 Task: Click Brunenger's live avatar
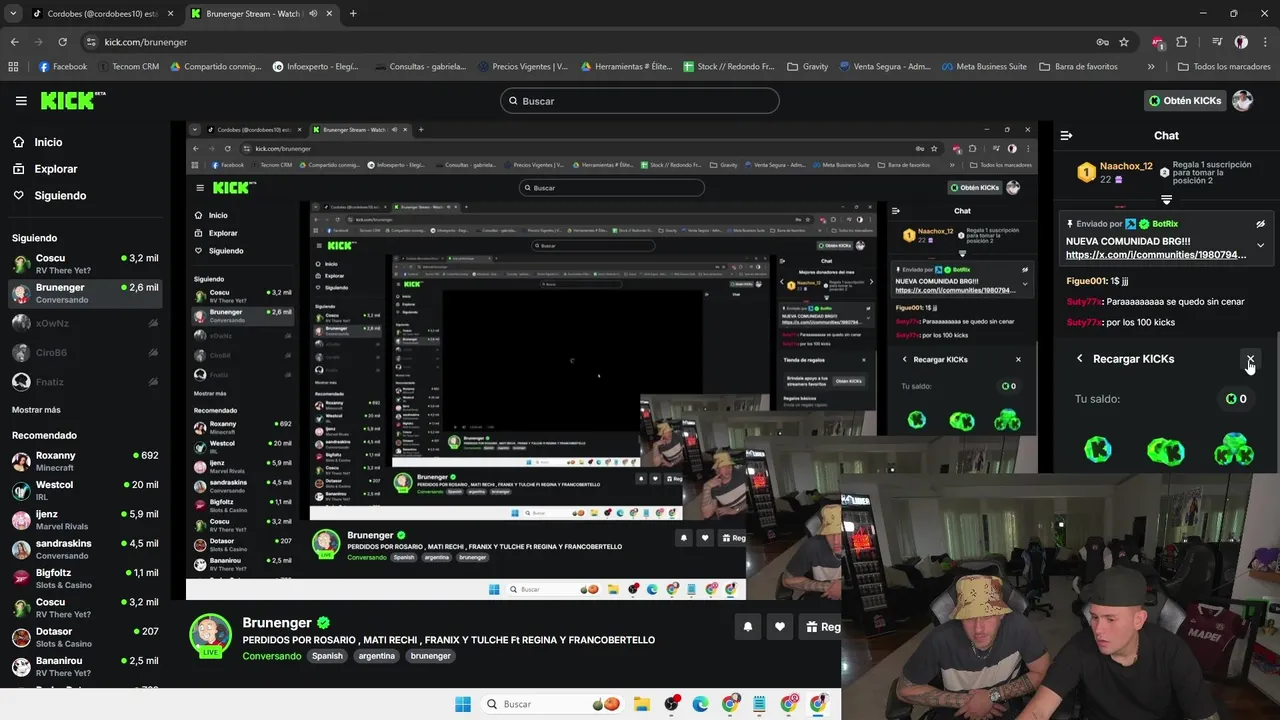(211, 636)
